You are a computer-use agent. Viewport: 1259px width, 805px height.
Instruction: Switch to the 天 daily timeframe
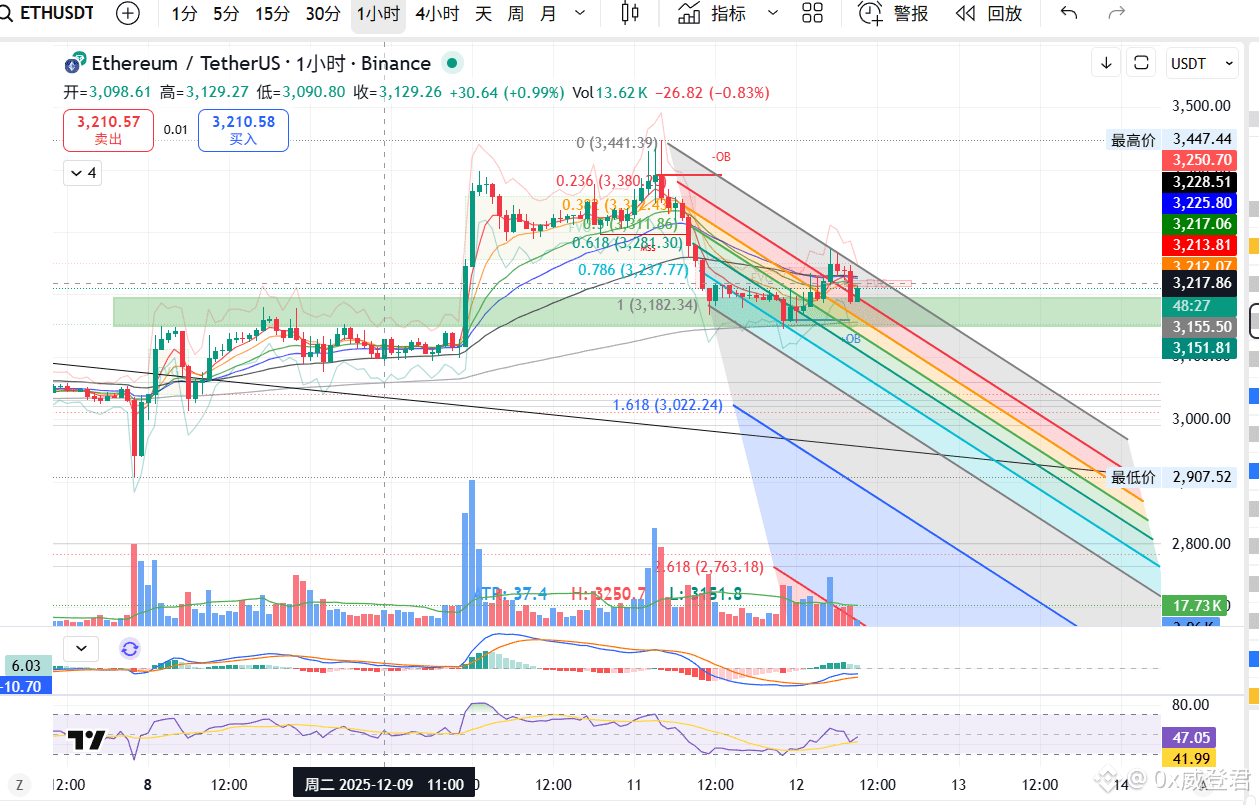483,13
